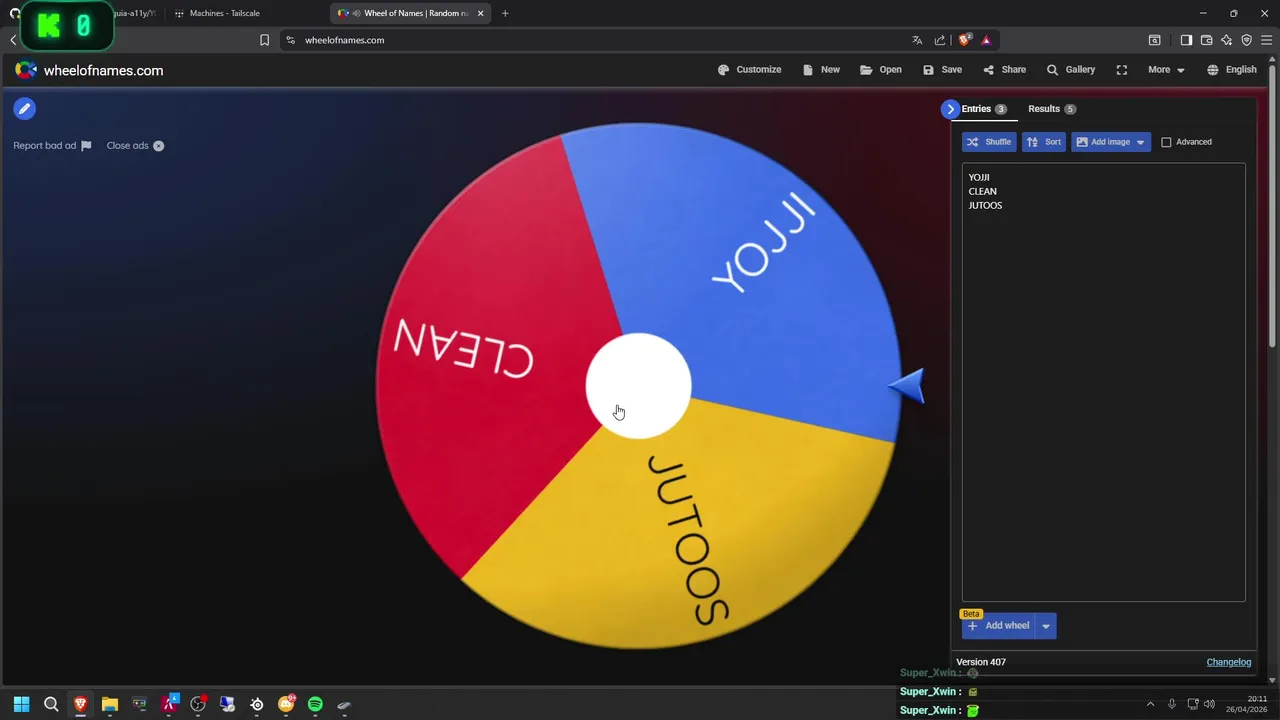Share the wheel
This screenshot has height=720, width=1280.
pyautogui.click(x=1004, y=70)
